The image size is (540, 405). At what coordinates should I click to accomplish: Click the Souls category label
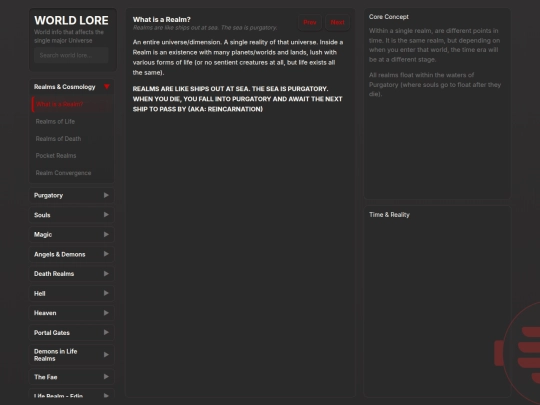tap(42, 215)
